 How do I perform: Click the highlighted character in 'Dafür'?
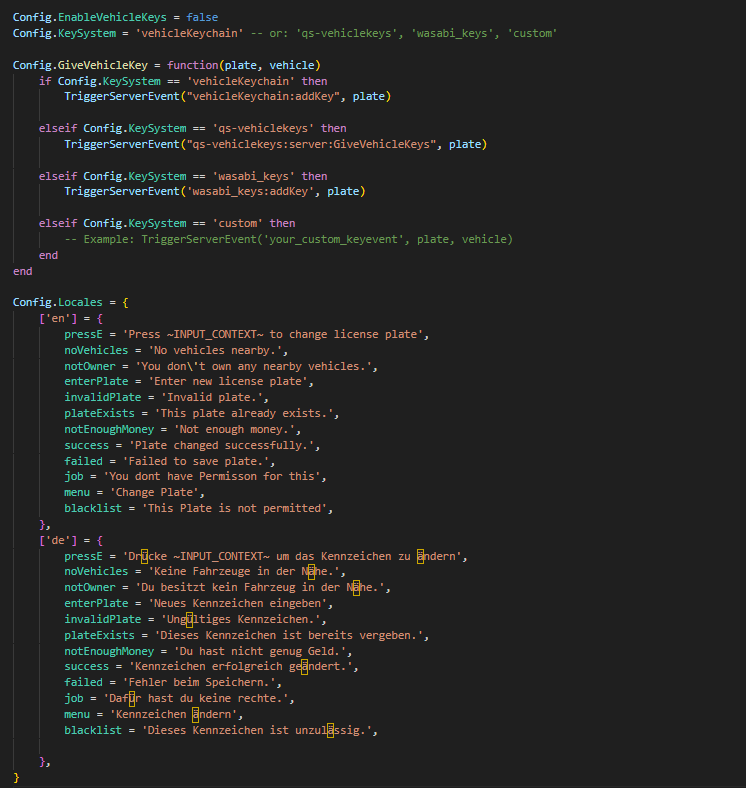tap(131, 699)
